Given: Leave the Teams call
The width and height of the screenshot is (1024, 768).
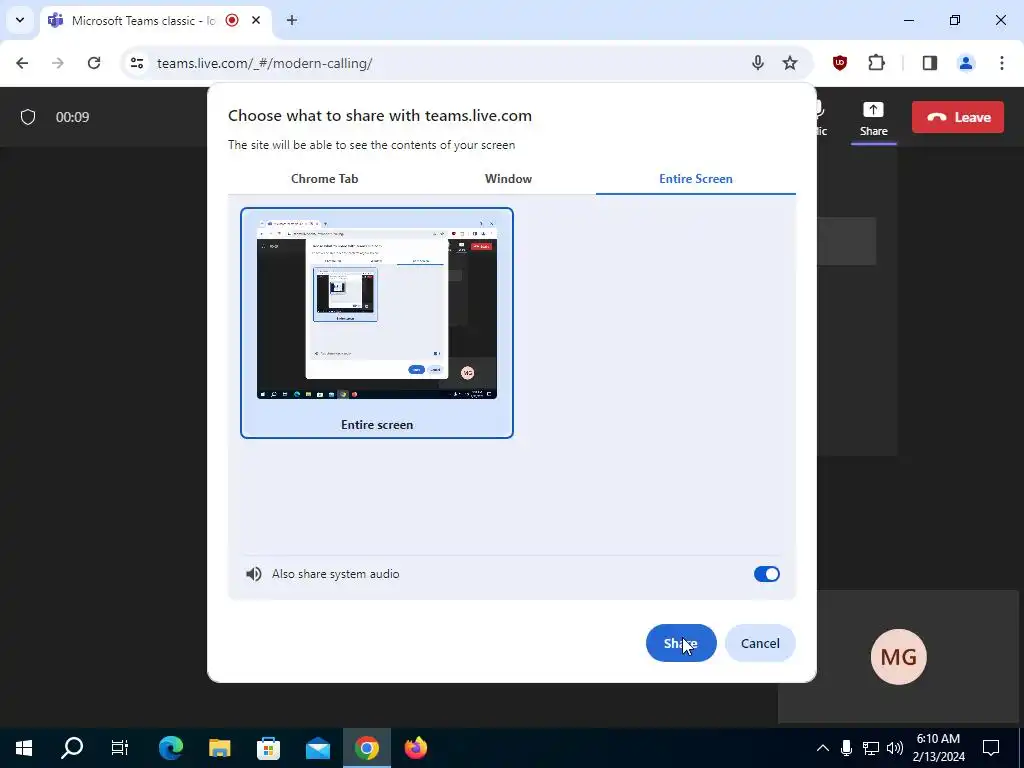Looking at the screenshot, I should 958,118.
